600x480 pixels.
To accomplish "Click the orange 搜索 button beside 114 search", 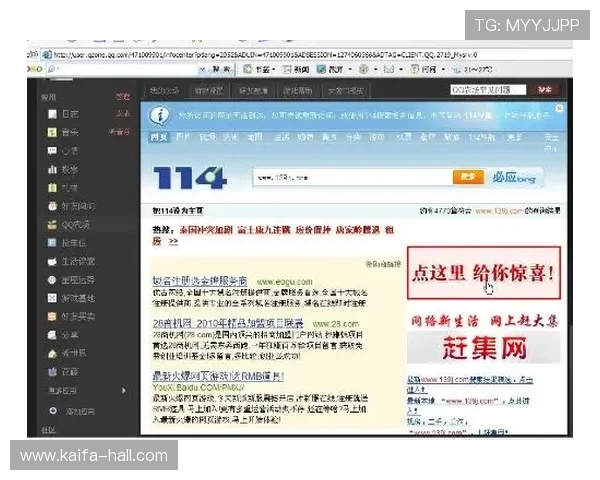I will click(x=468, y=177).
